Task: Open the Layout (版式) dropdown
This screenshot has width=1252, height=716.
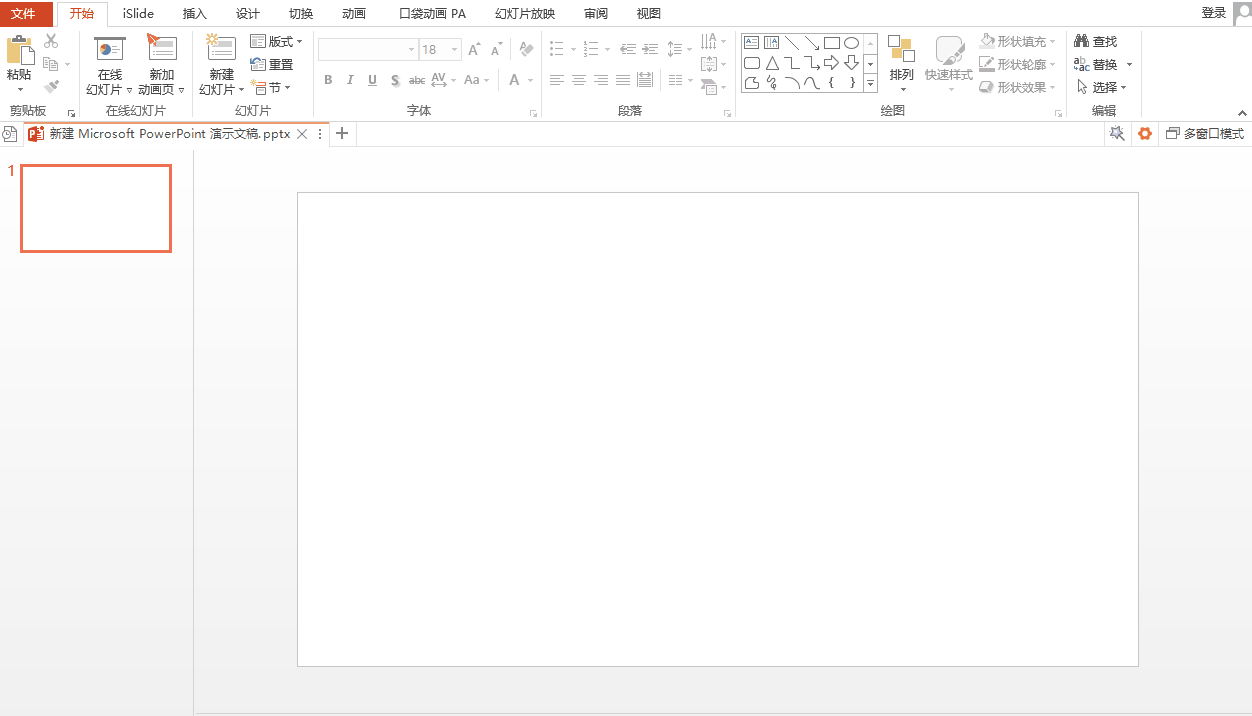Action: [277, 42]
